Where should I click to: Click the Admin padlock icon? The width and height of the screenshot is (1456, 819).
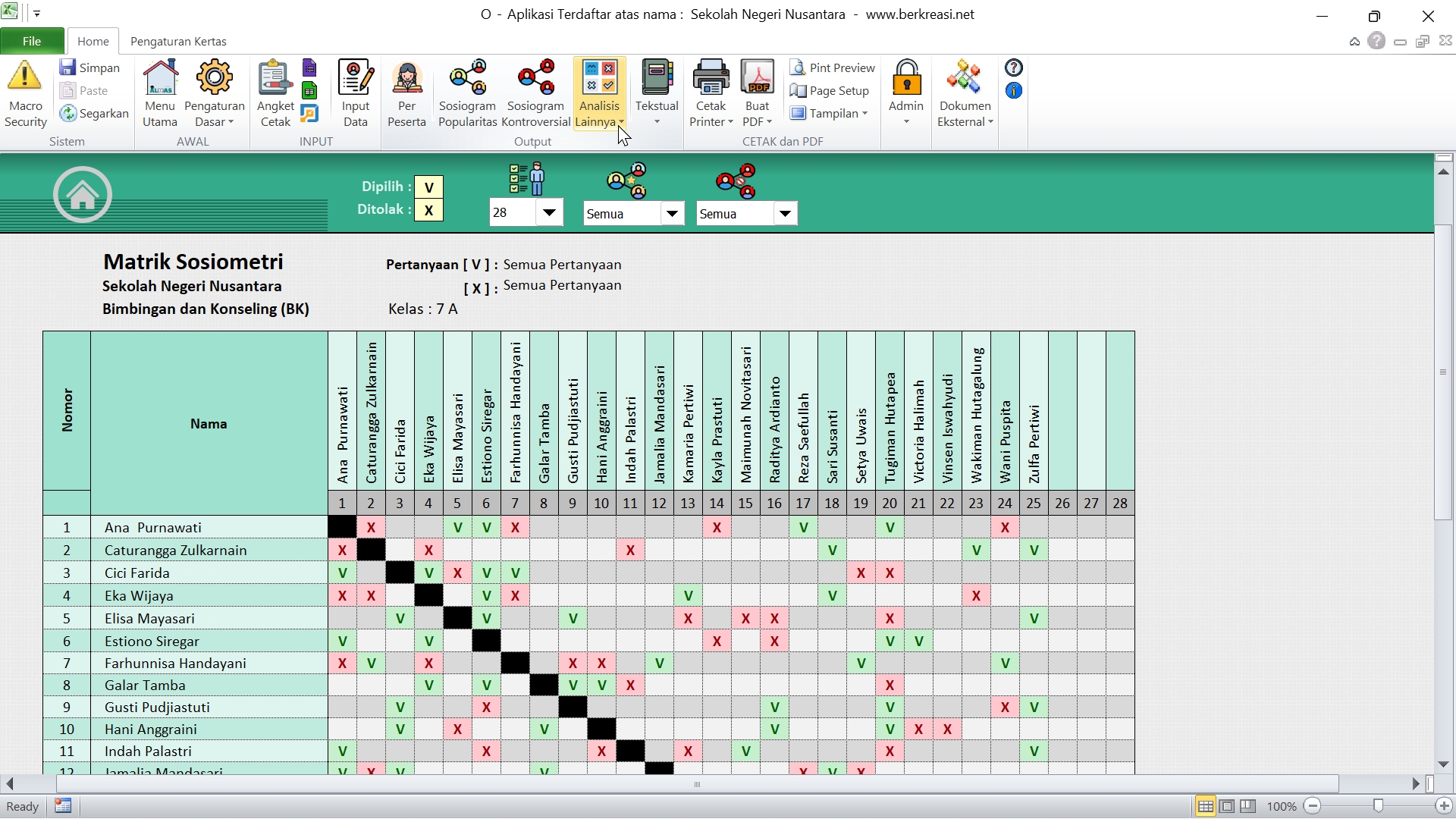pos(906,77)
